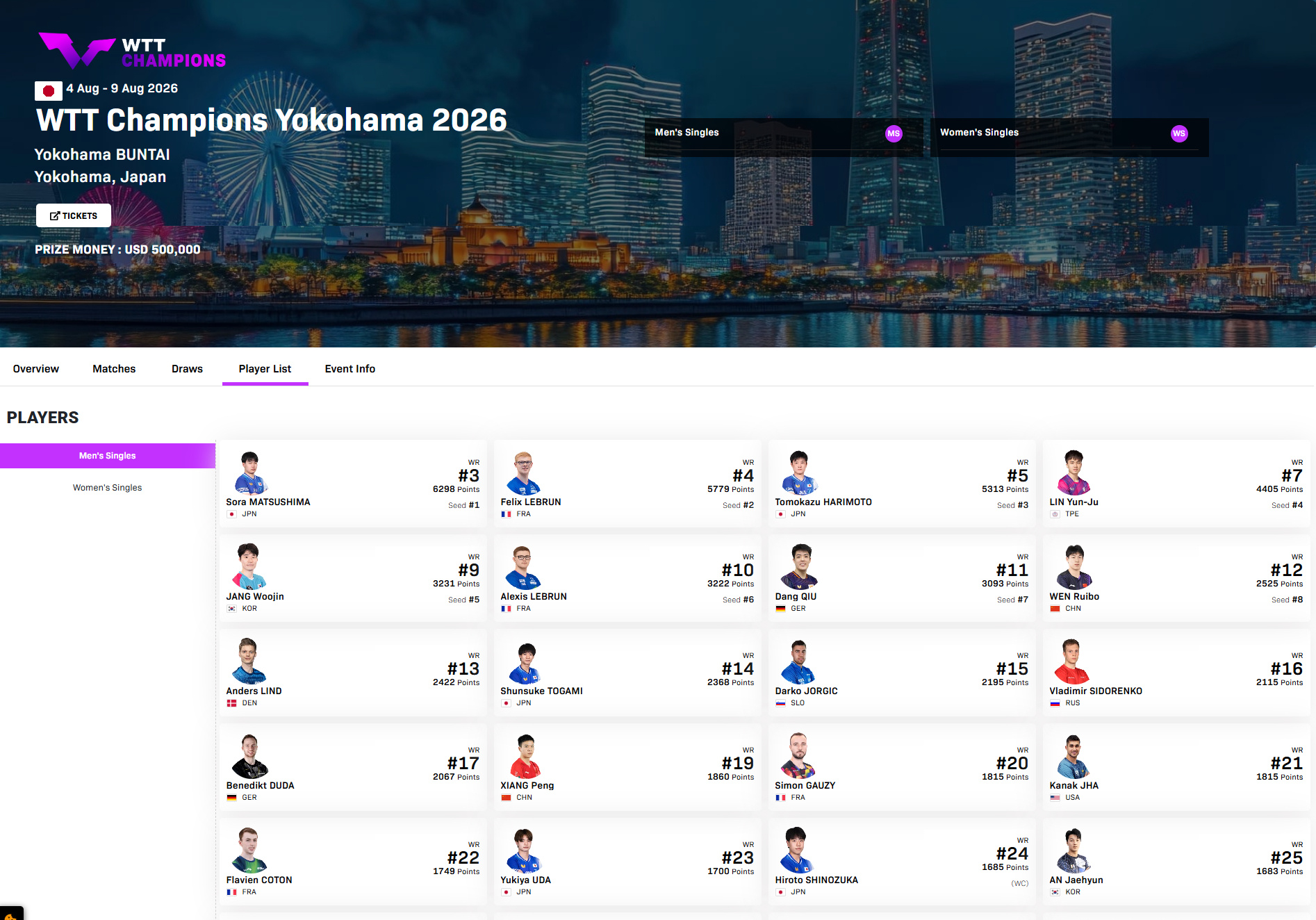Click the PLAYERS section heading
The height and width of the screenshot is (920, 1316).
click(x=43, y=418)
